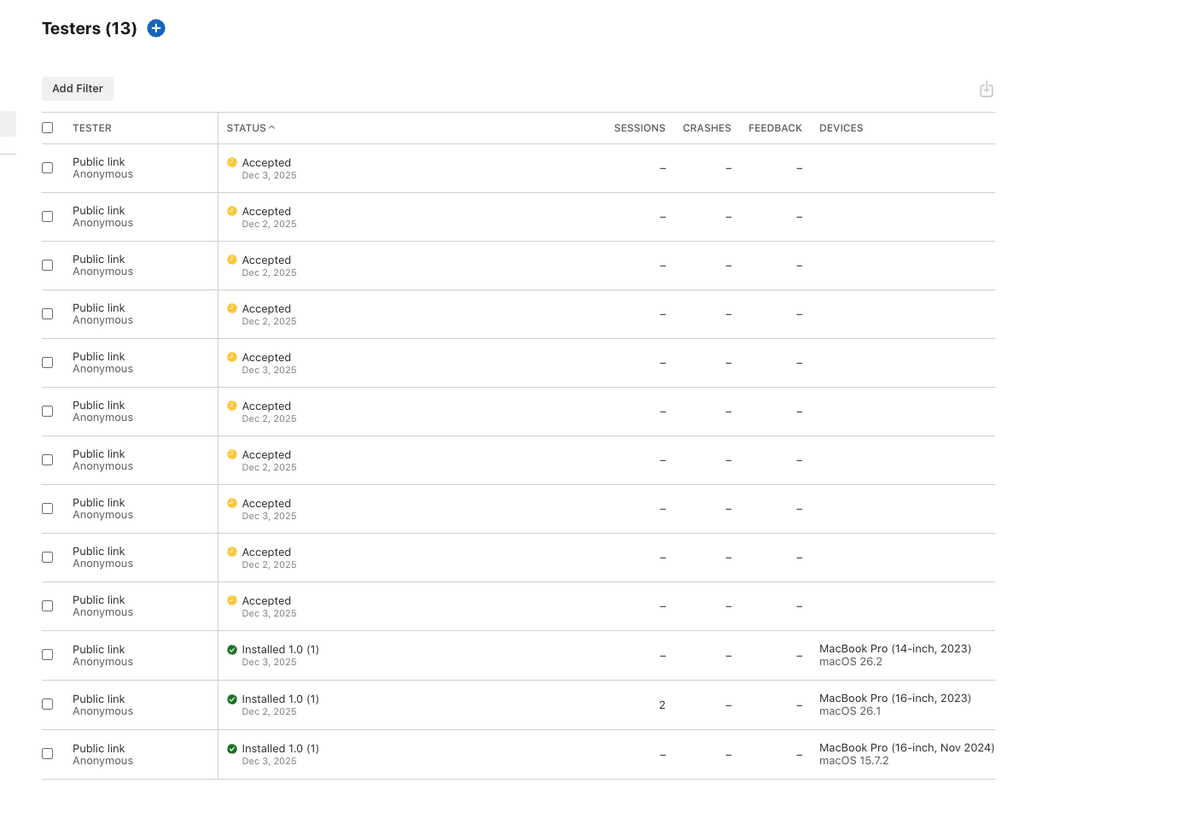The image size is (1200, 836).
Task: Click the Add Filter button
Action: tap(77, 89)
